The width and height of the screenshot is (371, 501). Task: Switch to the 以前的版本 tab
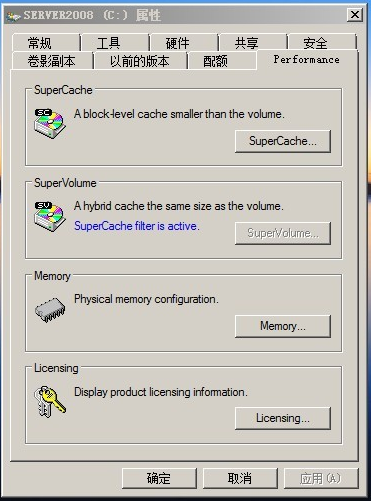(140, 61)
